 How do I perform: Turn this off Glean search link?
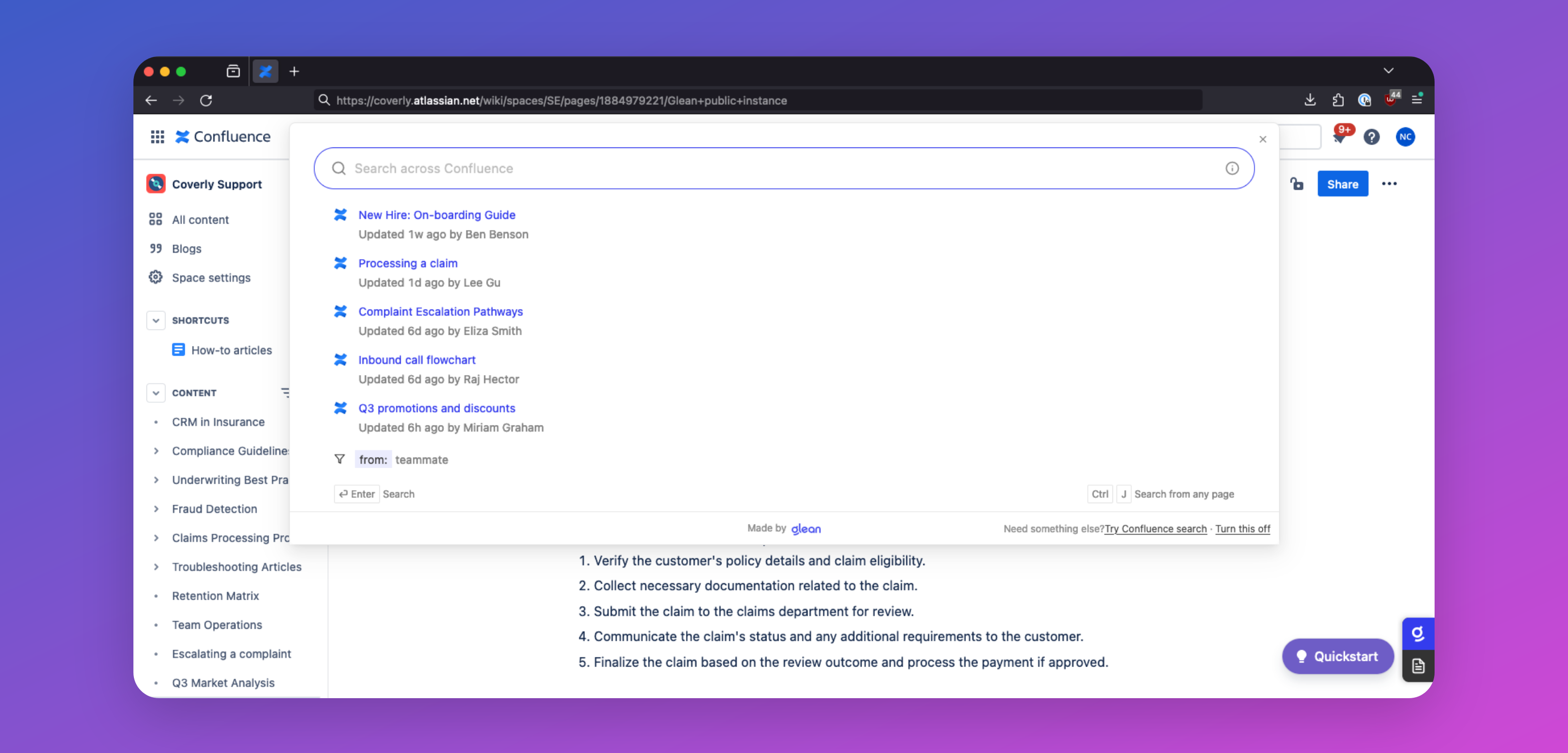(x=1242, y=528)
